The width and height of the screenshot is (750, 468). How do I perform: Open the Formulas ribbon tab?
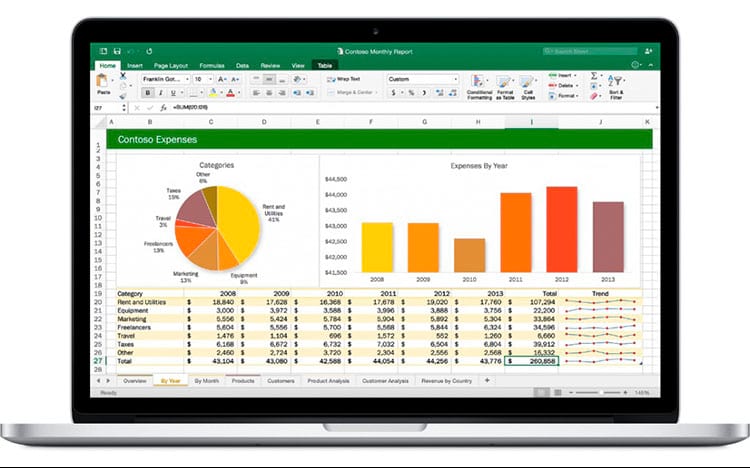[x=212, y=66]
